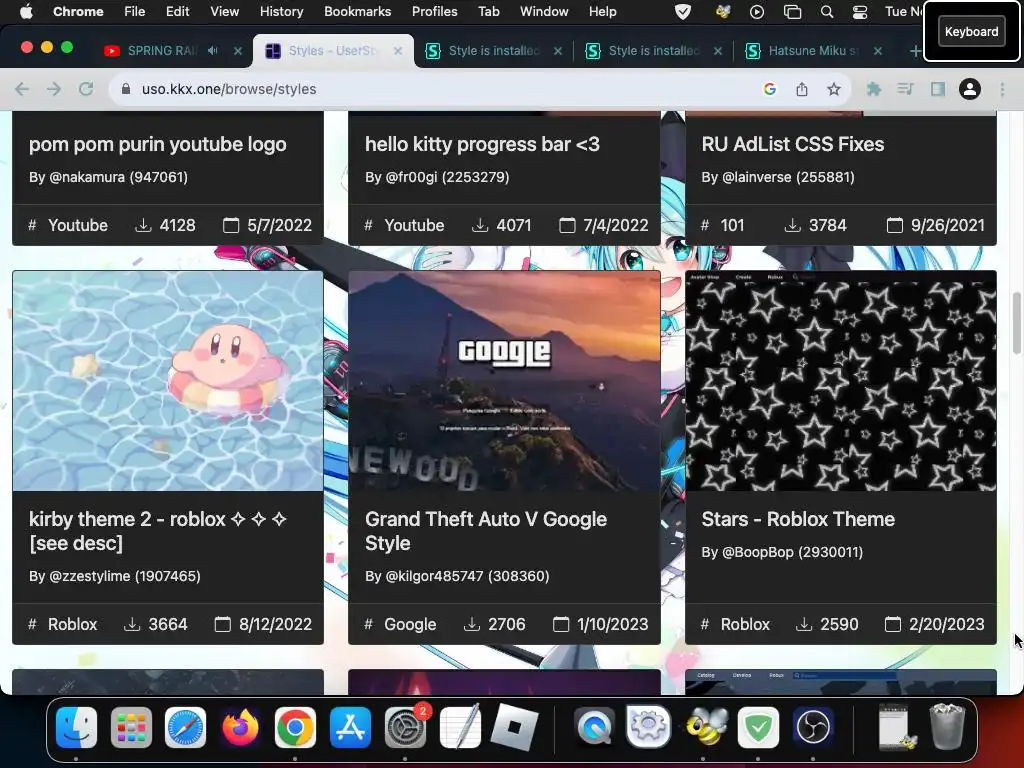1024x768 pixels.
Task: Reload the page with the refresh icon
Action: pos(86,89)
